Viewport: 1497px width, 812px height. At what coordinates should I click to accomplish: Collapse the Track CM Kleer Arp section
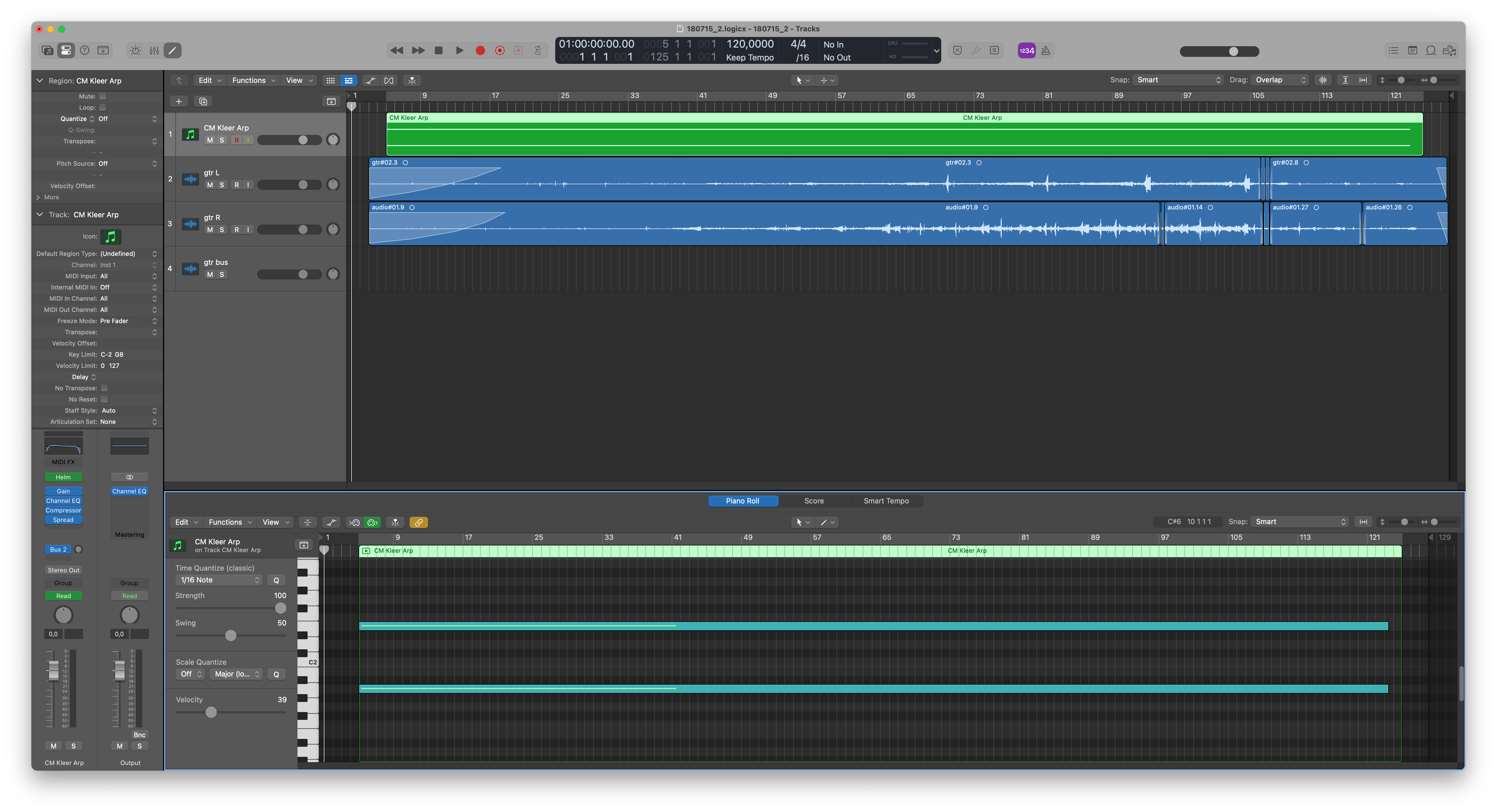coord(39,215)
